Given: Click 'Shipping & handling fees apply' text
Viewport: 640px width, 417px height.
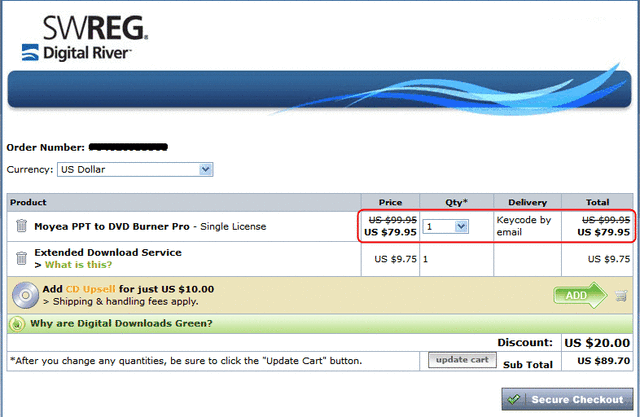Looking at the screenshot, I should 125,302.
